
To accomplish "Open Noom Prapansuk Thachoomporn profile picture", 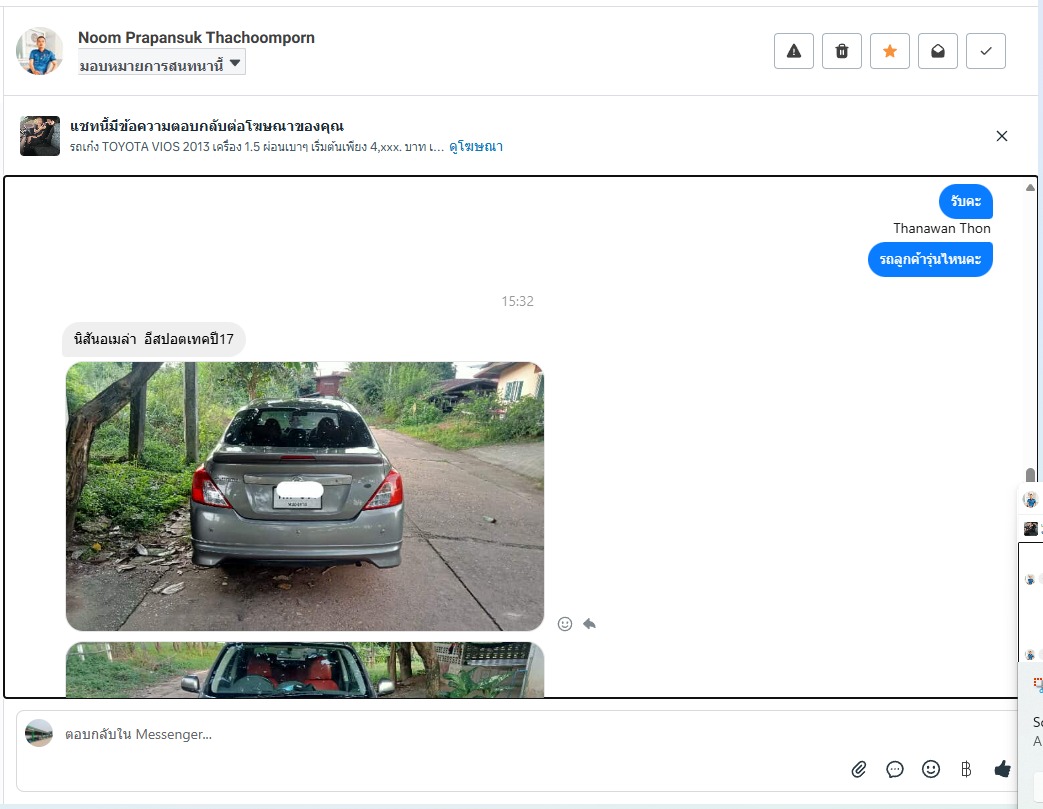I will point(39,51).
